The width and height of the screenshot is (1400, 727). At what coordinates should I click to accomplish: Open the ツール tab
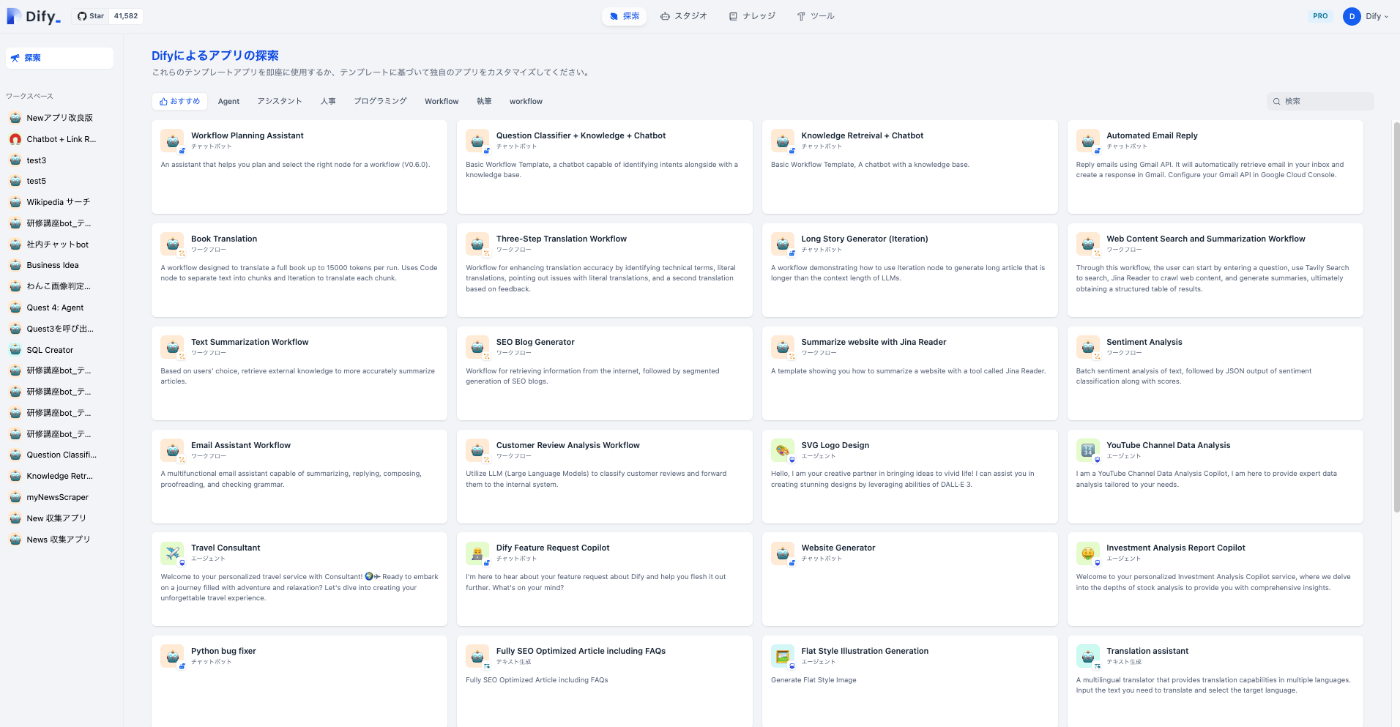[816, 16]
